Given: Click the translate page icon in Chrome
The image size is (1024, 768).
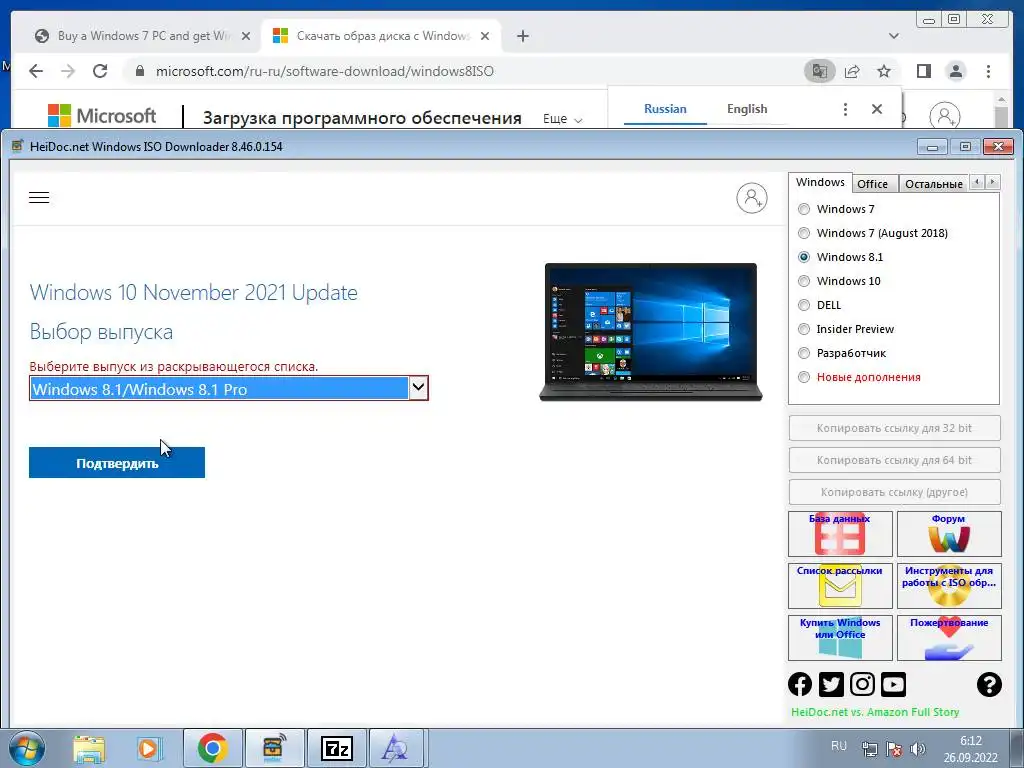Looking at the screenshot, I should pos(820,71).
